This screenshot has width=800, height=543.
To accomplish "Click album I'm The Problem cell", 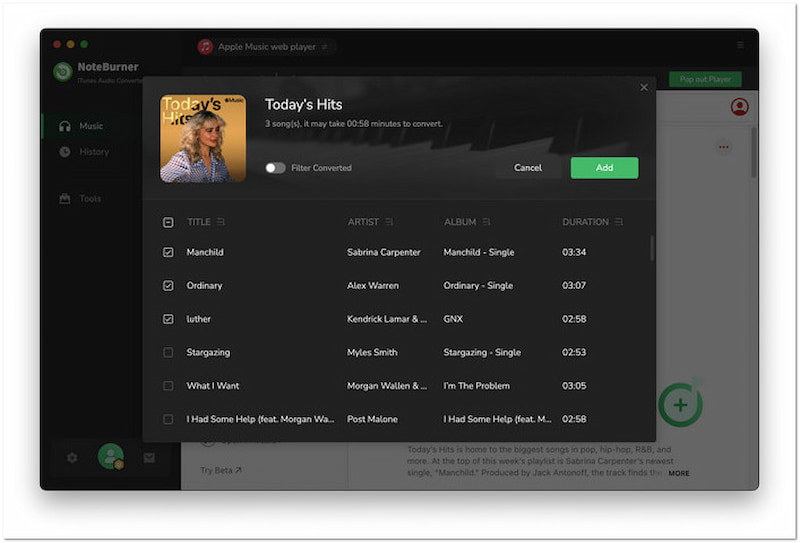I will pyautogui.click(x=477, y=386).
